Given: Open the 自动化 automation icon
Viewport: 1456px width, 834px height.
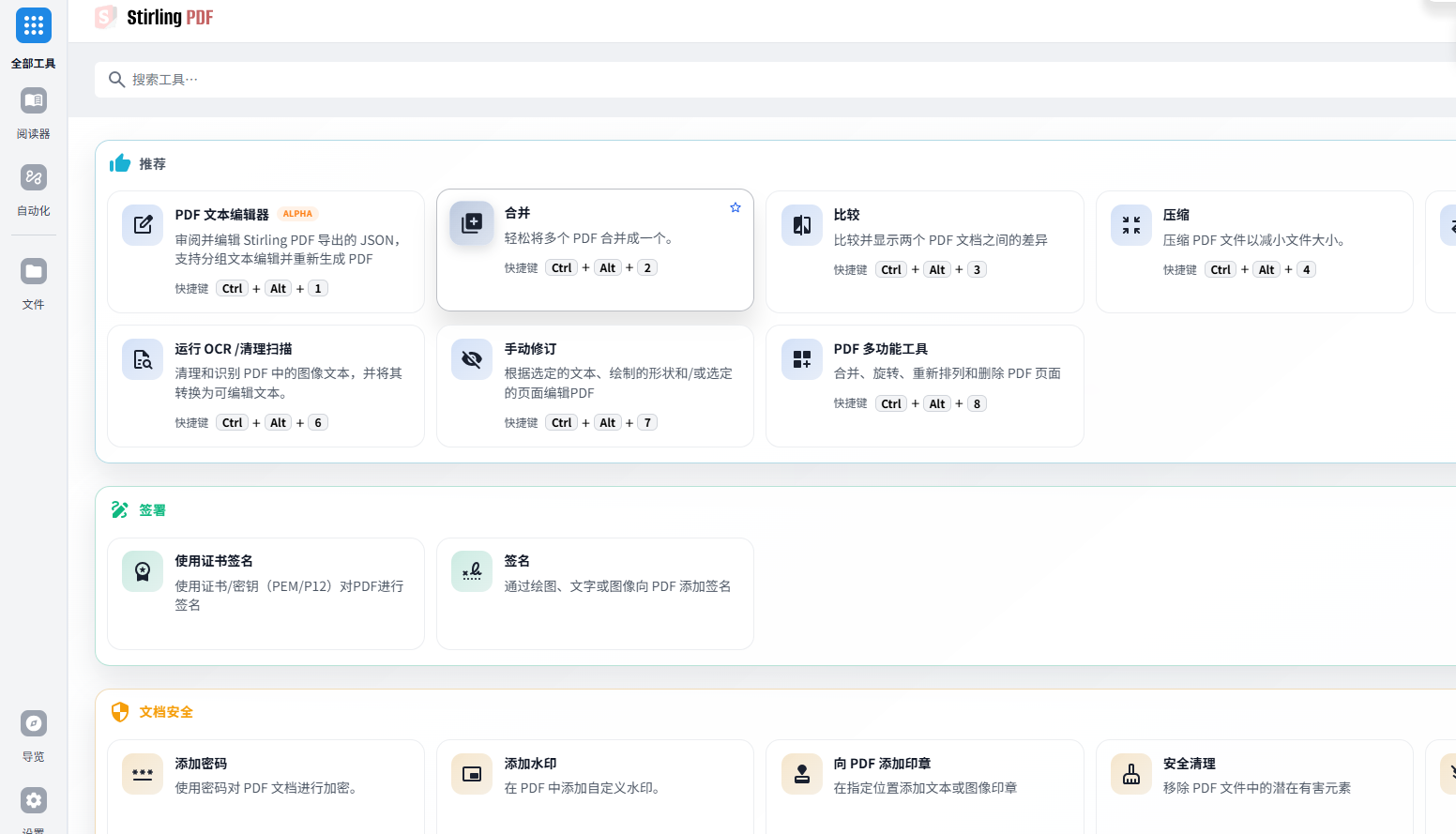Looking at the screenshot, I should (x=34, y=177).
